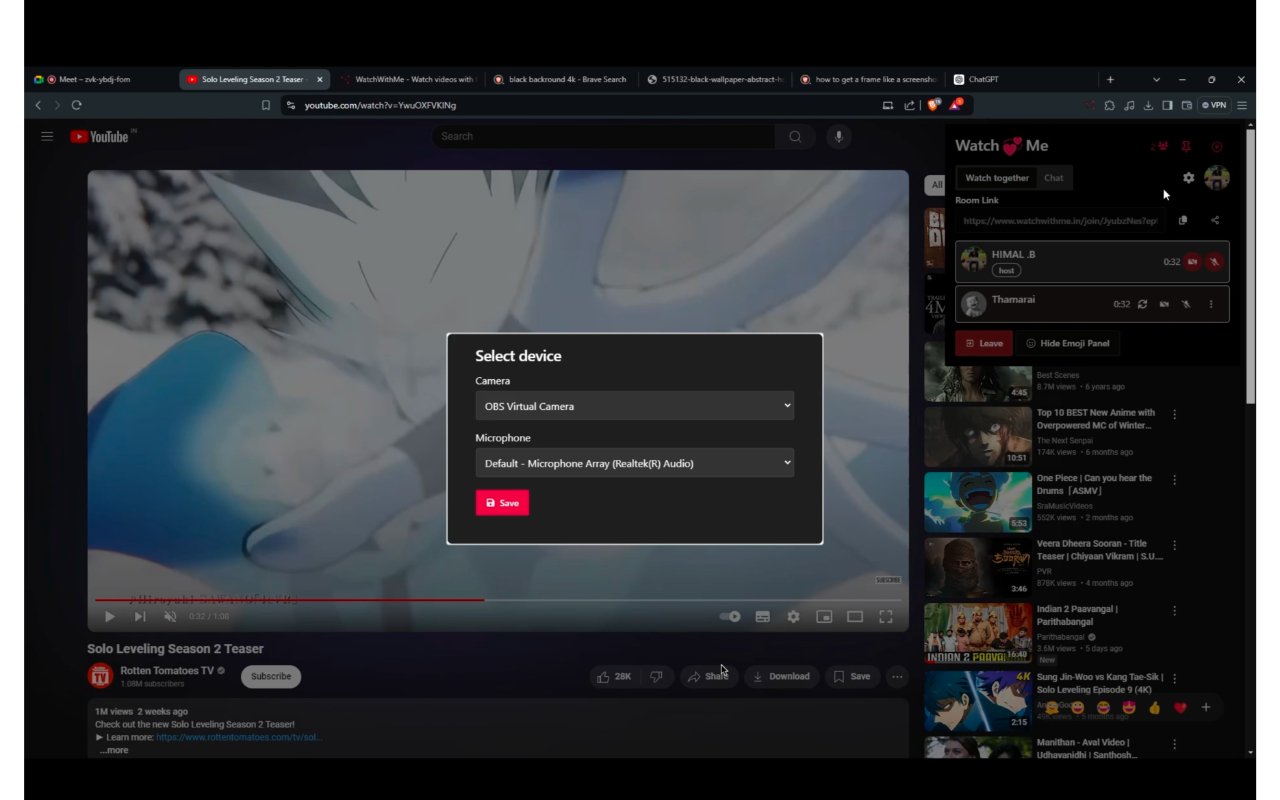
Task: Toggle subtitles in the video player
Action: click(762, 617)
